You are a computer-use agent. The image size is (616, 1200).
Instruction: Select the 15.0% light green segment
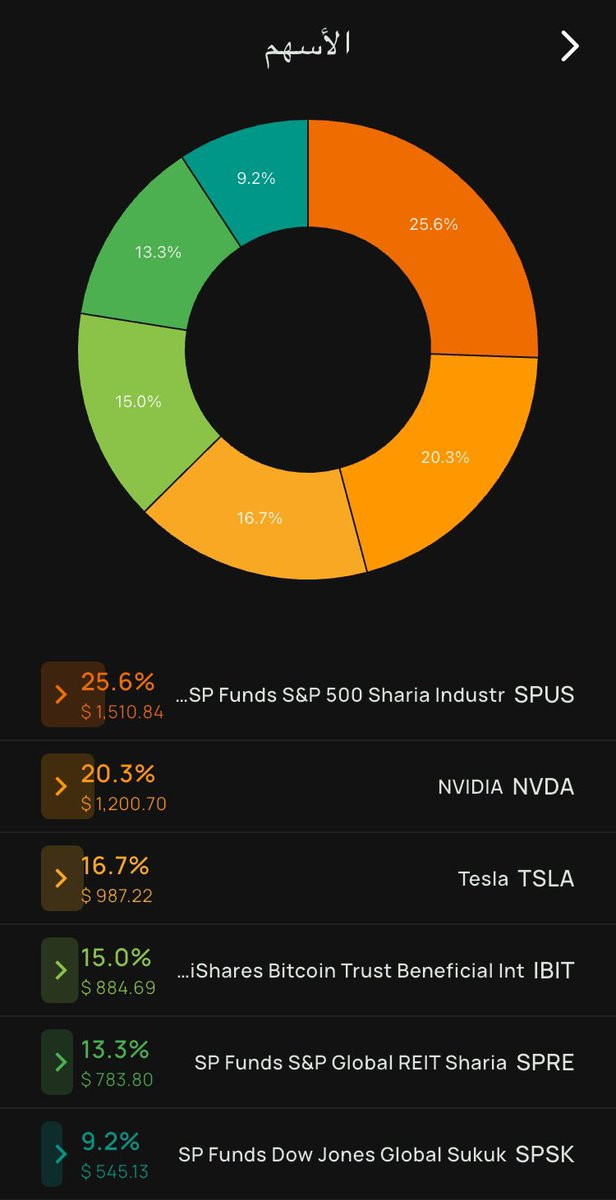138,401
